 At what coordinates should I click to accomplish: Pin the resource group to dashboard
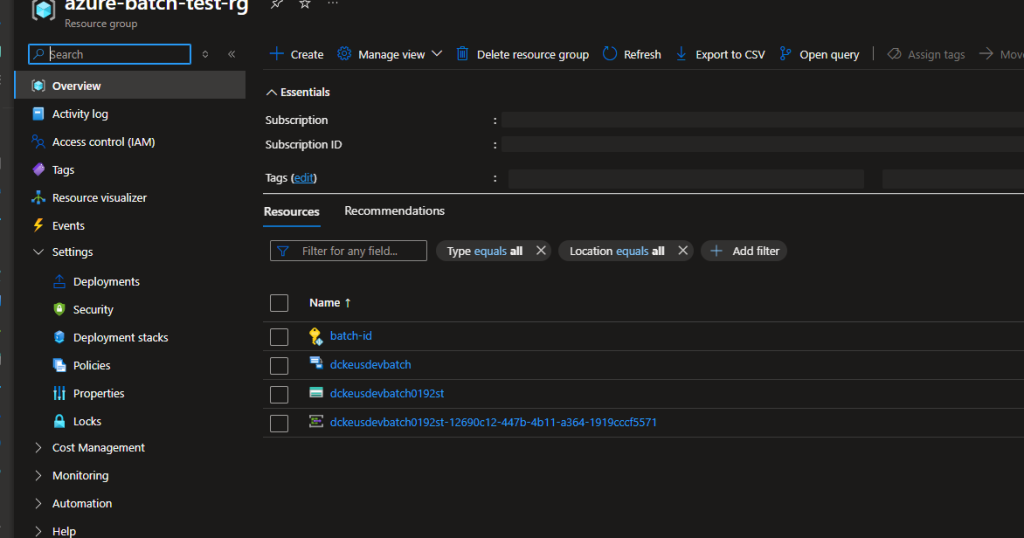pos(277,4)
